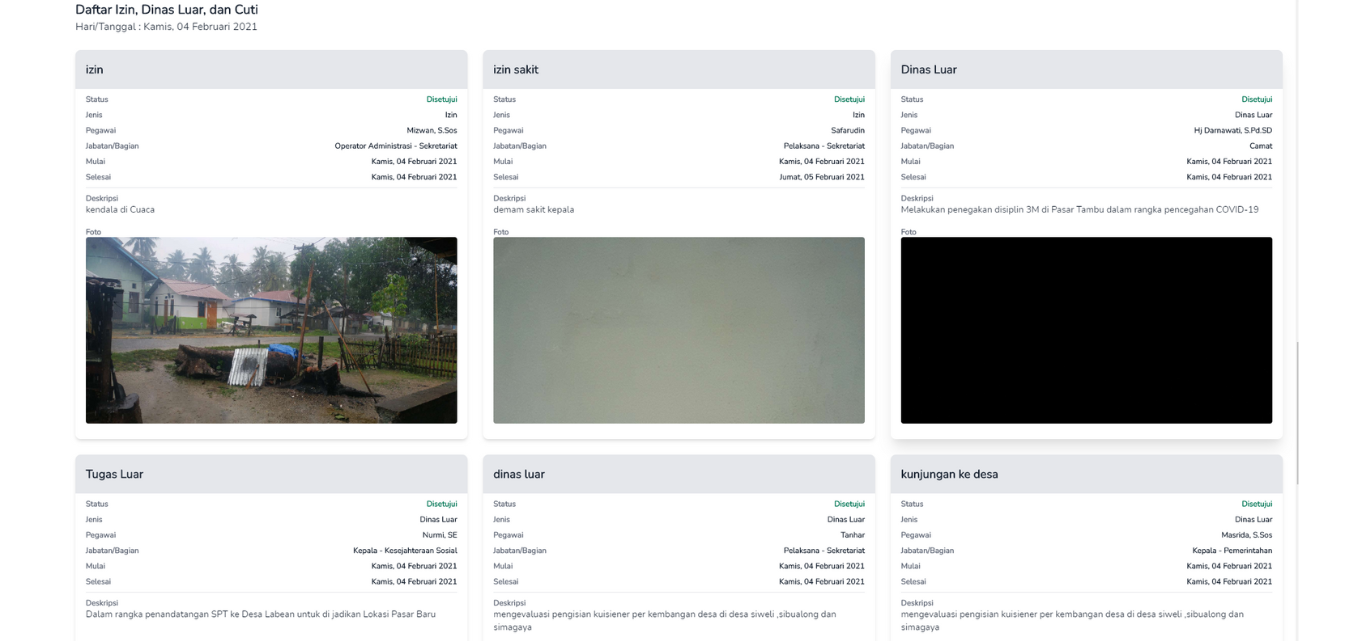Click employee name Safarudin

[x=847, y=131]
